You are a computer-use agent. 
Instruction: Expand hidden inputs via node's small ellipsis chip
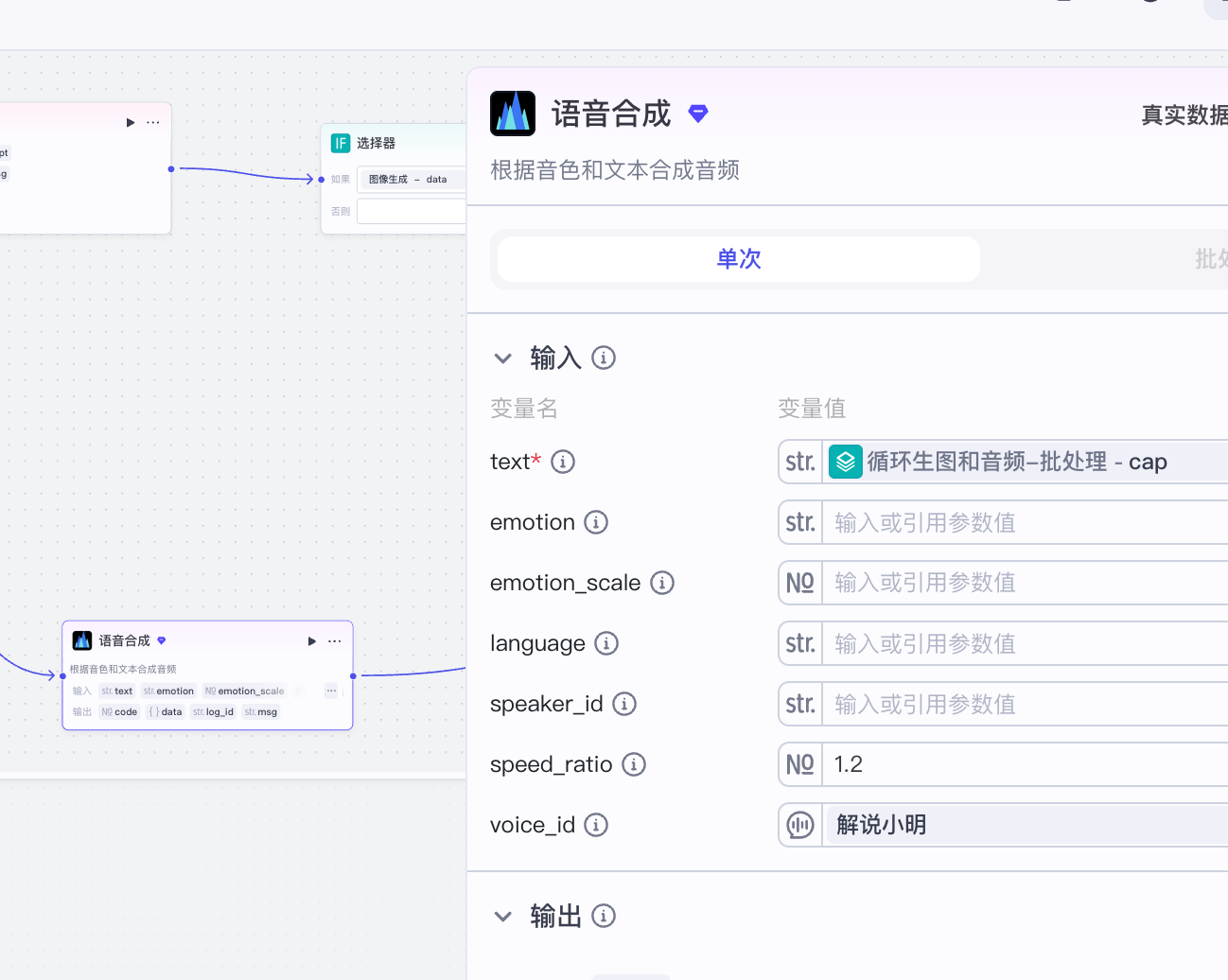[x=331, y=691]
